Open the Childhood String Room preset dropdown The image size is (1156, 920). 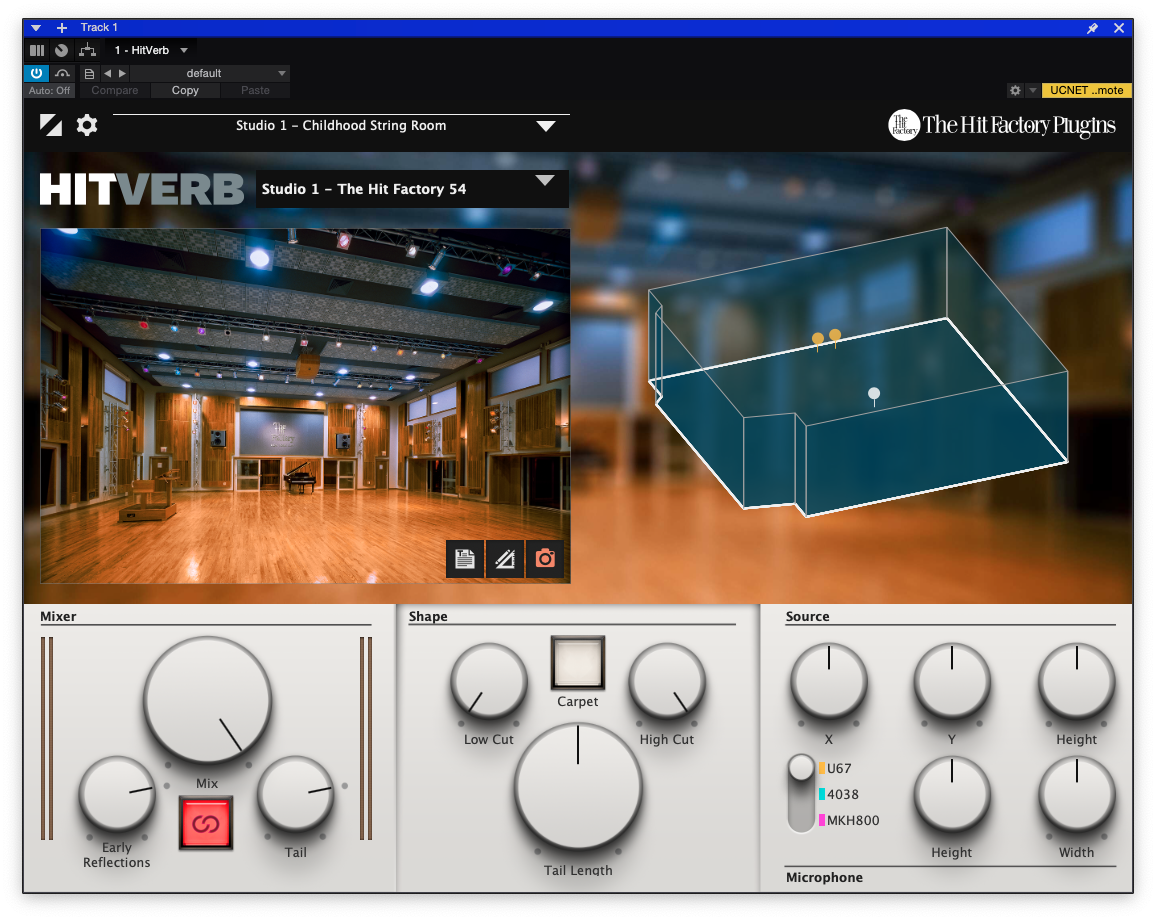click(x=341, y=125)
